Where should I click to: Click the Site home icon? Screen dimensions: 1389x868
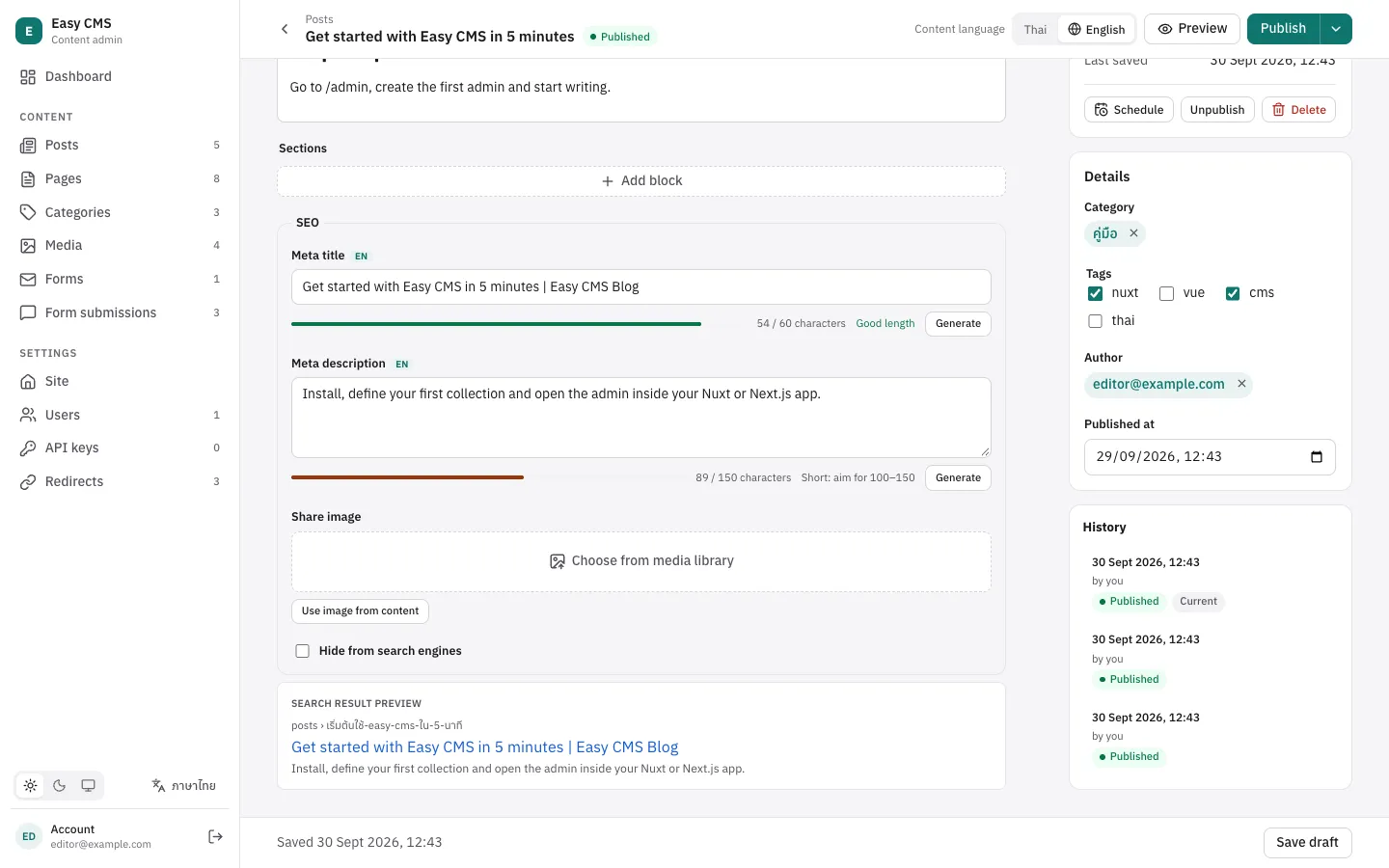pos(28,381)
